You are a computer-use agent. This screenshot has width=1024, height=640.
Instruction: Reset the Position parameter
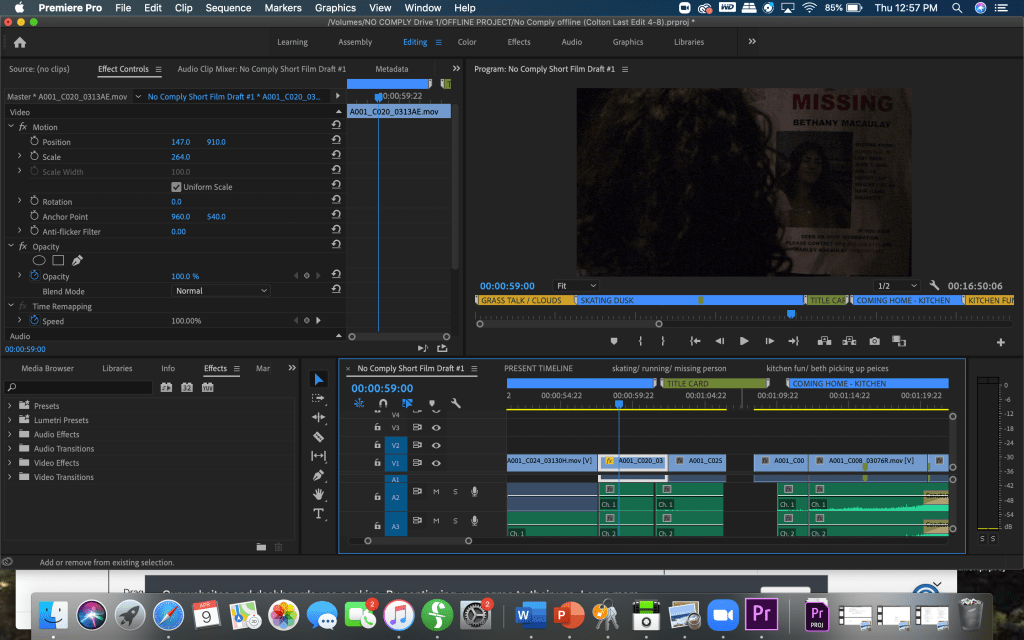pyautogui.click(x=336, y=142)
